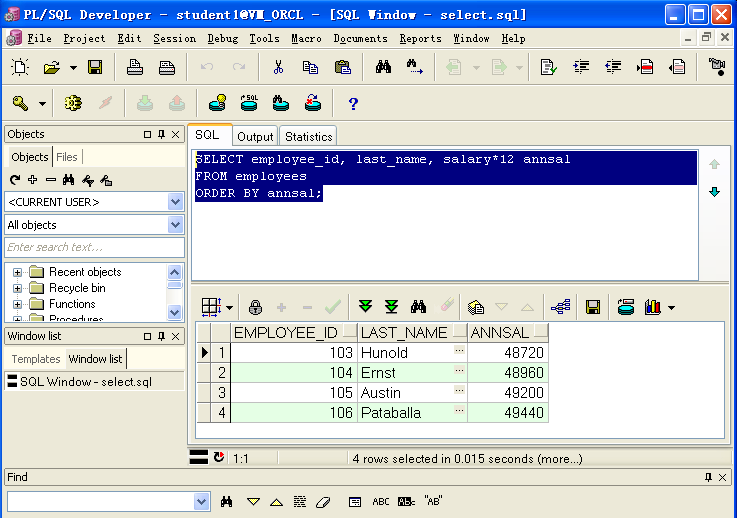Click the Explain Plan lightbulb icon

(x=217, y=103)
